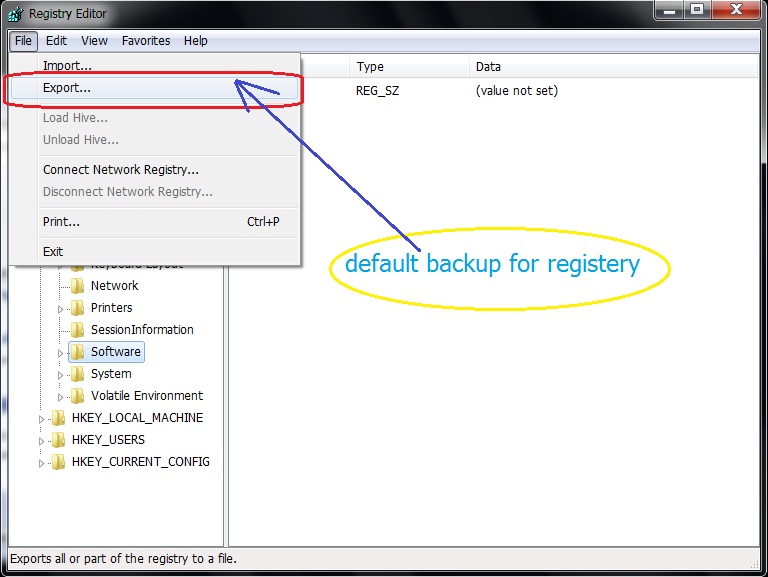Image resolution: width=768 pixels, height=577 pixels.
Task: Open the Edit menu
Action: click(56, 41)
